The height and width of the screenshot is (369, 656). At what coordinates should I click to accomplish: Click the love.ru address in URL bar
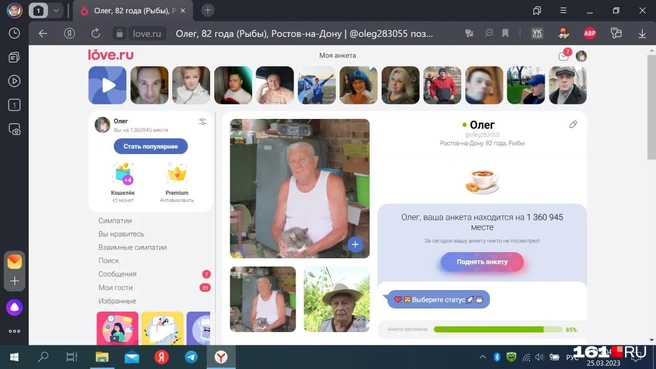tap(147, 33)
